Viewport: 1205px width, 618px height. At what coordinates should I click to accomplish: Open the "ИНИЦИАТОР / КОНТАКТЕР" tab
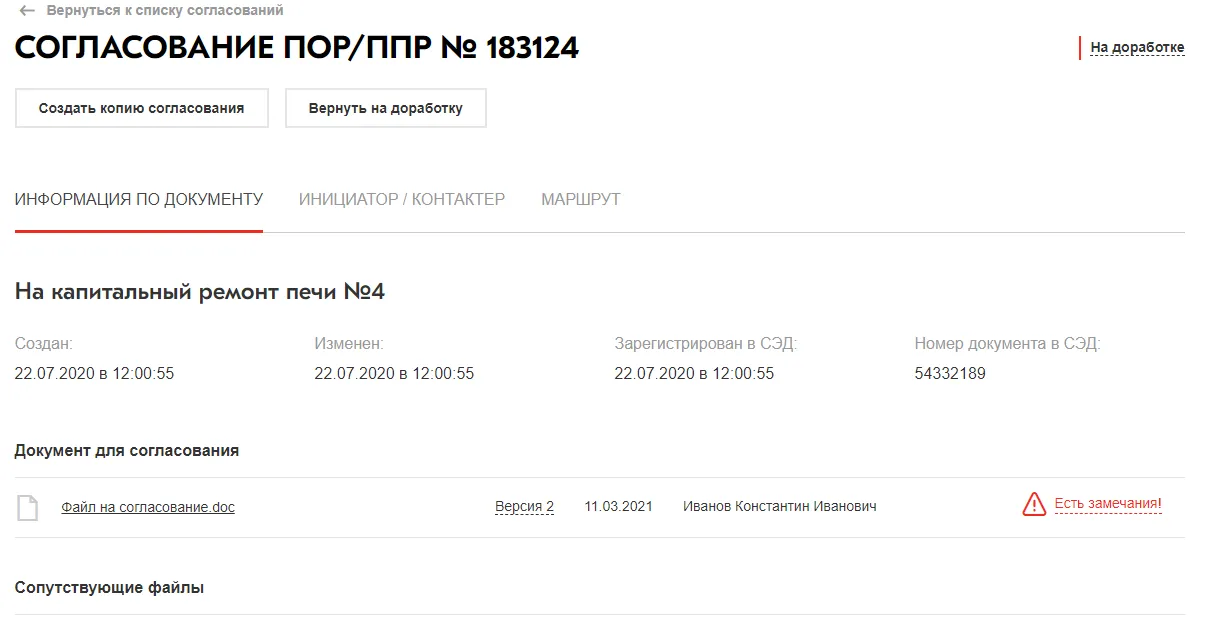click(x=402, y=199)
